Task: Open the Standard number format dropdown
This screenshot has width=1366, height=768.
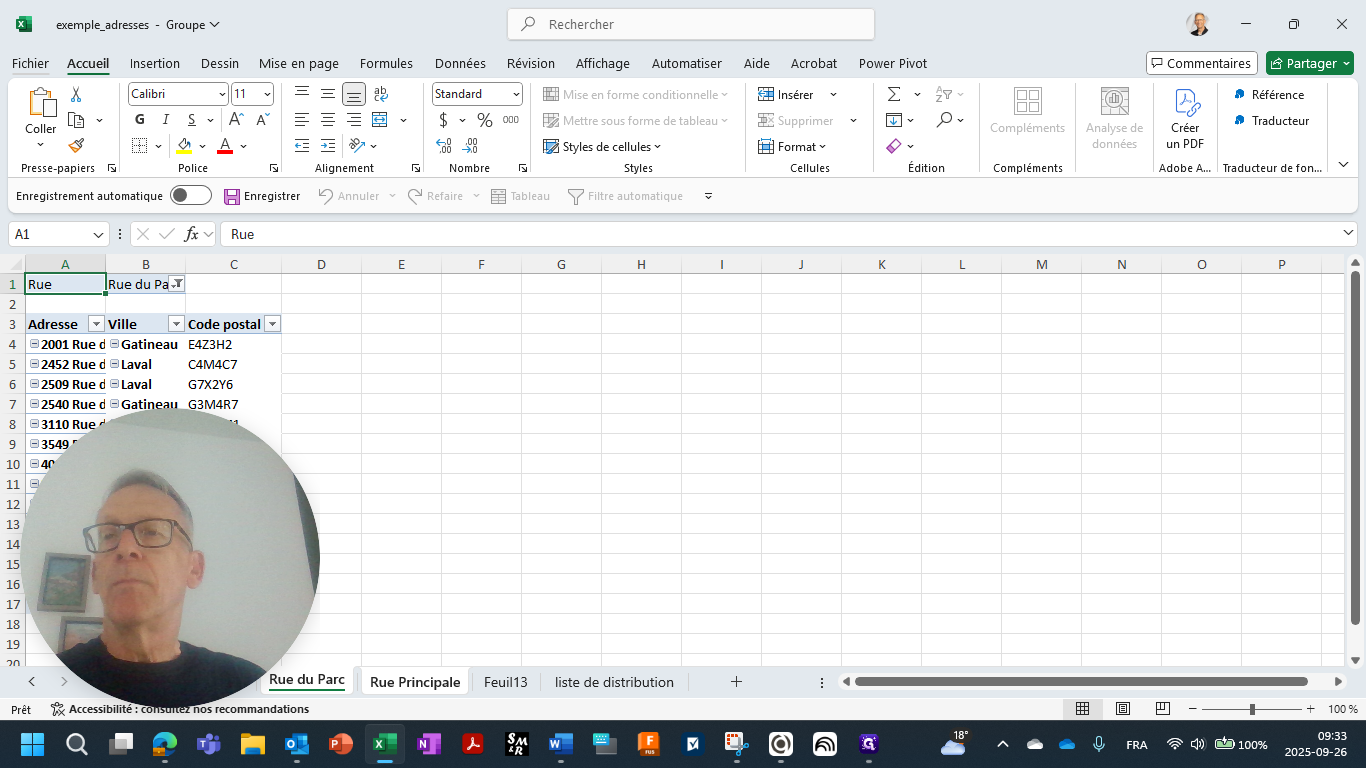Action: point(516,94)
